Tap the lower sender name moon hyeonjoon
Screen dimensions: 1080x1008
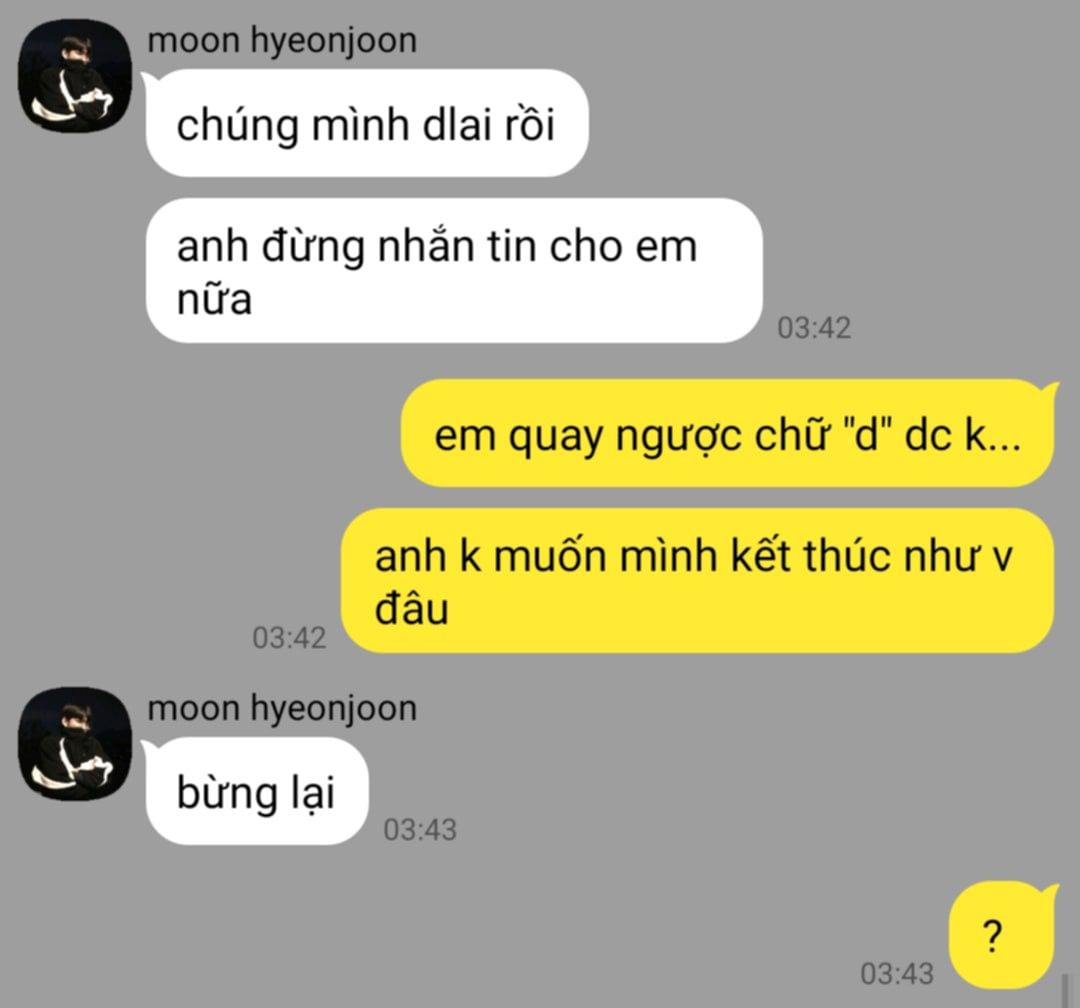[x=282, y=708]
